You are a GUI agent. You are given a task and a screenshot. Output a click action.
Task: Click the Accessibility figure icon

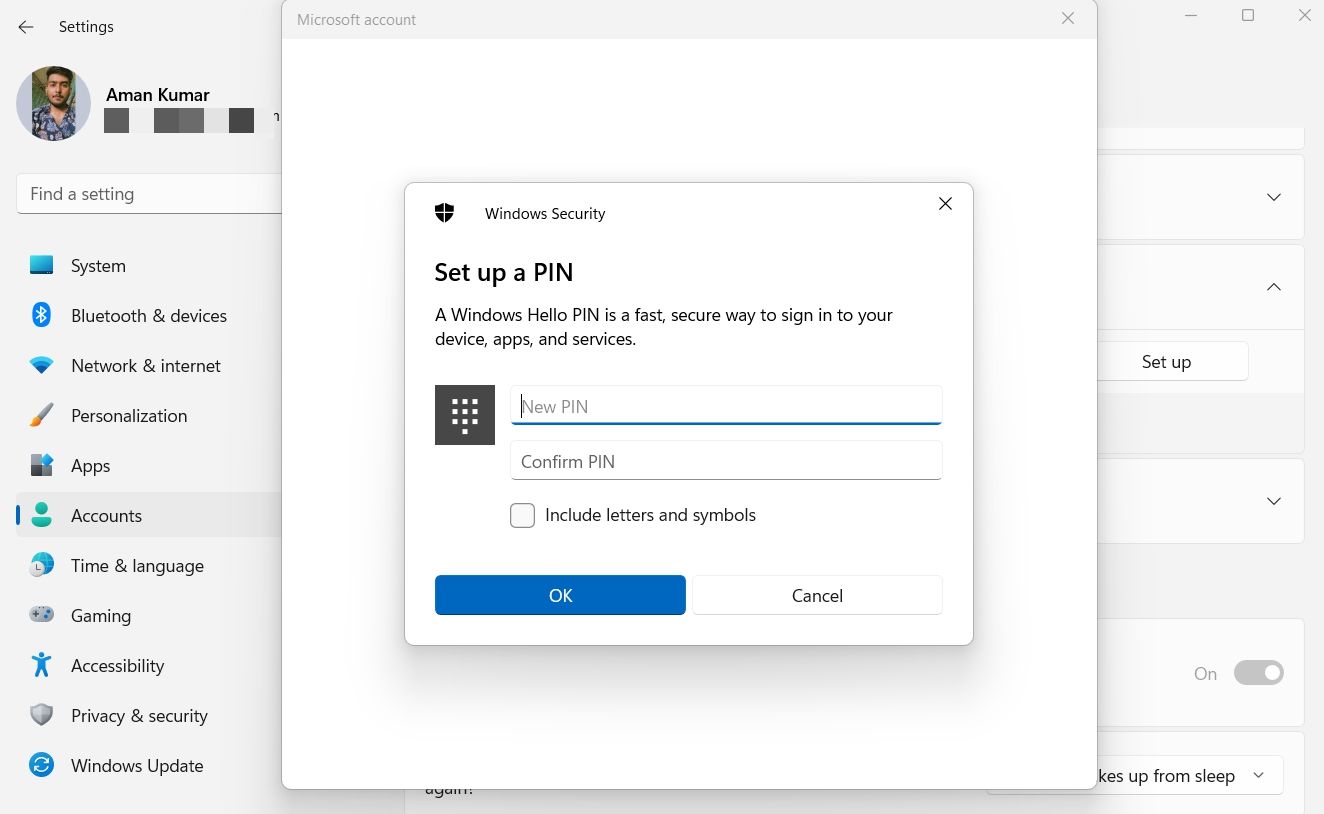41,665
